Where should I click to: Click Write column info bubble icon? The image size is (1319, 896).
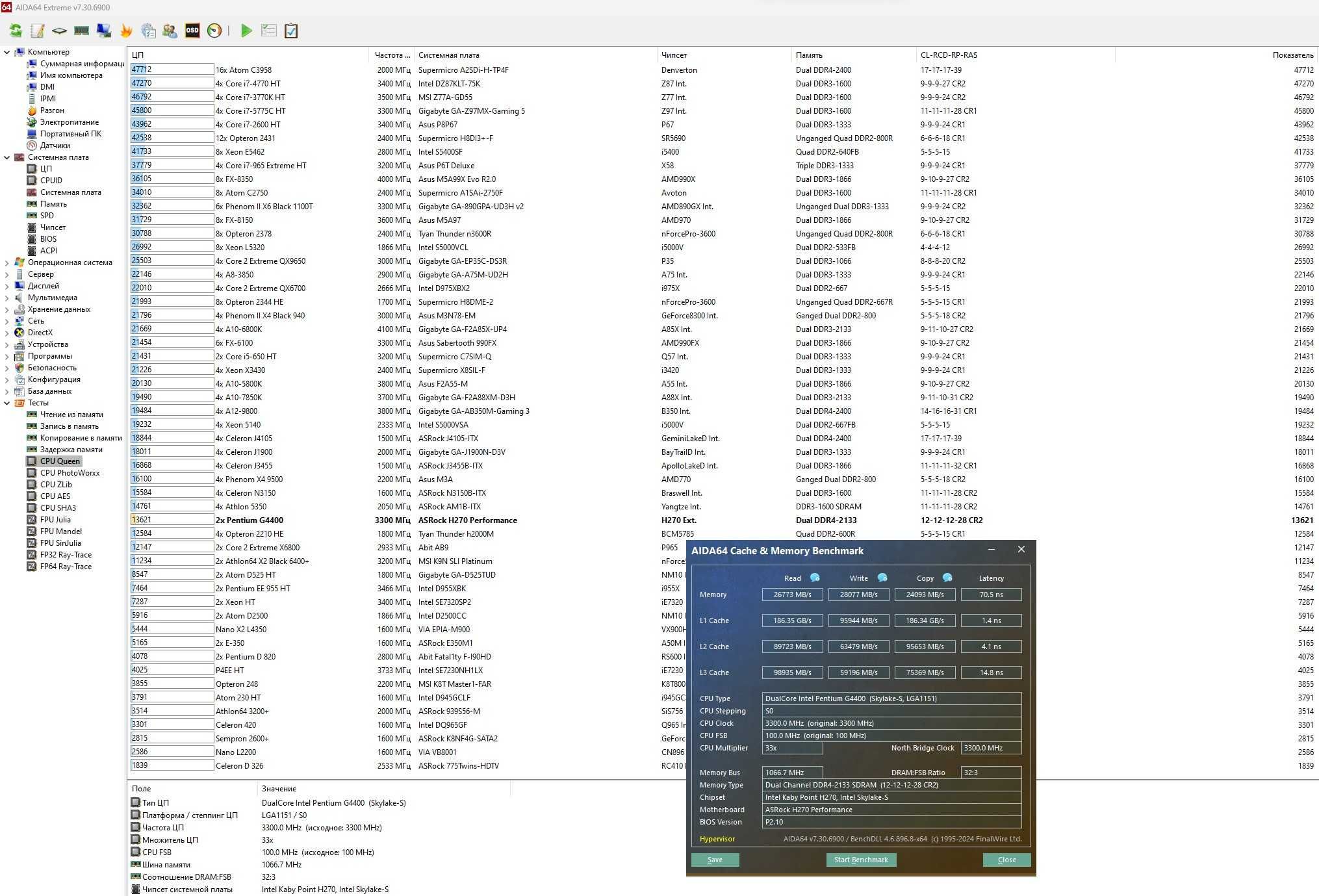pyautogui.click(x=882, y=578)
